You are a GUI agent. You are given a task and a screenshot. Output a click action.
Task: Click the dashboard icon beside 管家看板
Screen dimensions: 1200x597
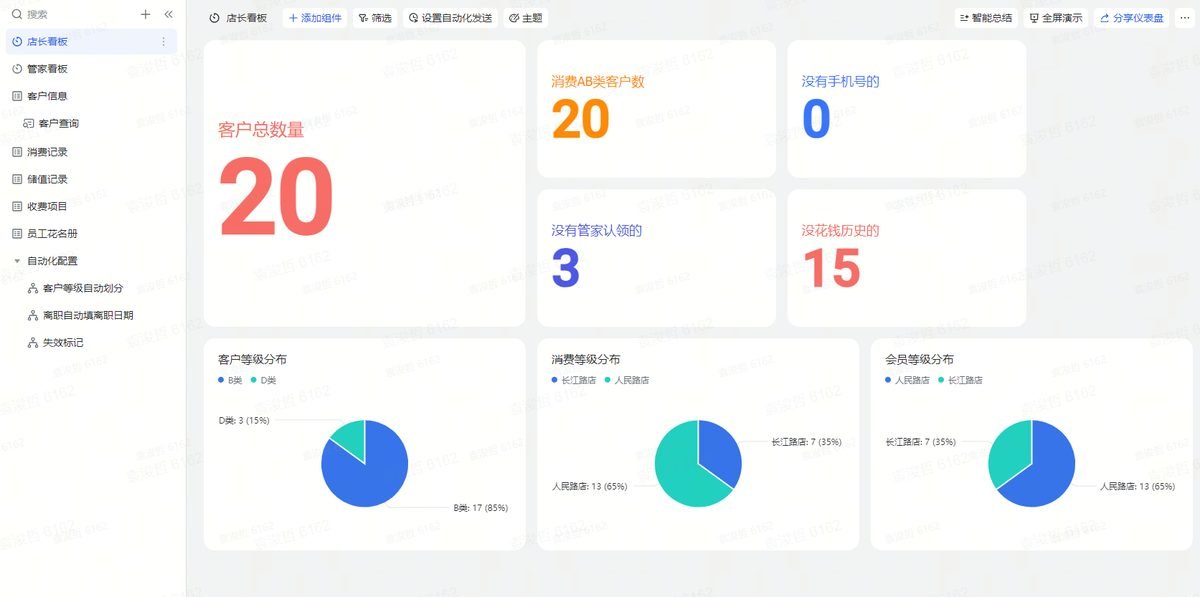click(17, 69)
